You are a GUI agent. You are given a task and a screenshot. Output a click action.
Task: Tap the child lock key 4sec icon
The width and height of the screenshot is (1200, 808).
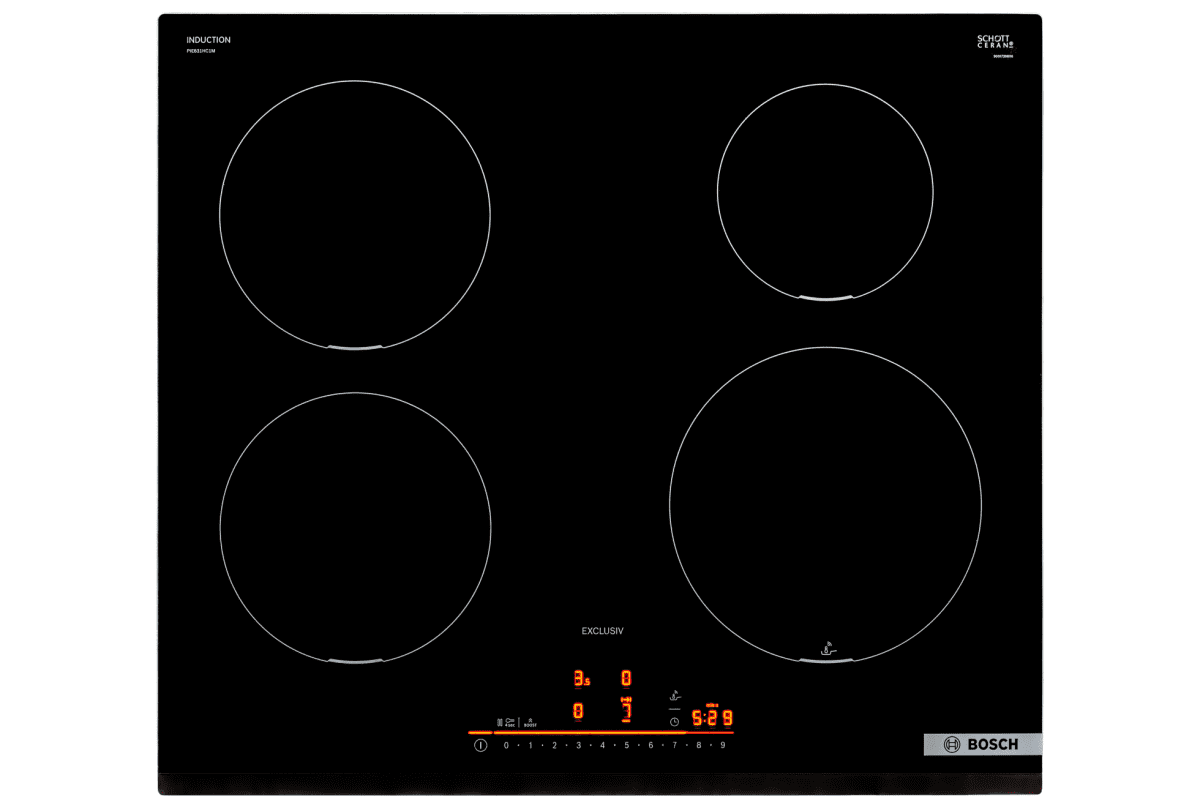(510, 721)
